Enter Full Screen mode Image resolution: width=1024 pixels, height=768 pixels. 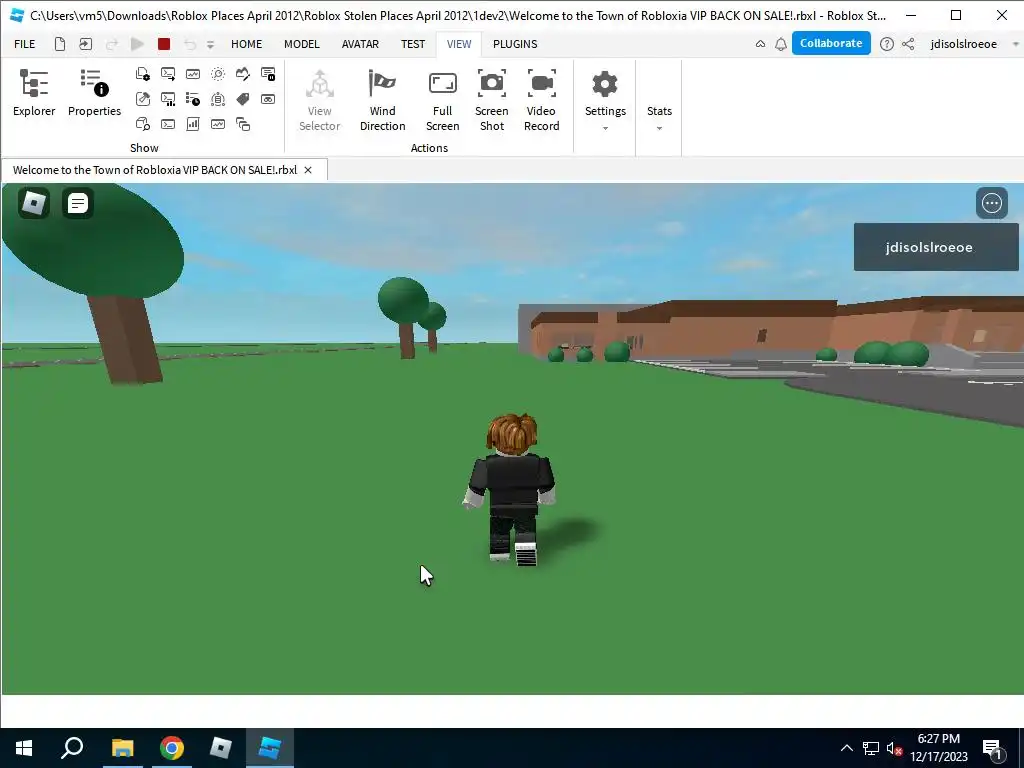[442, 101]
